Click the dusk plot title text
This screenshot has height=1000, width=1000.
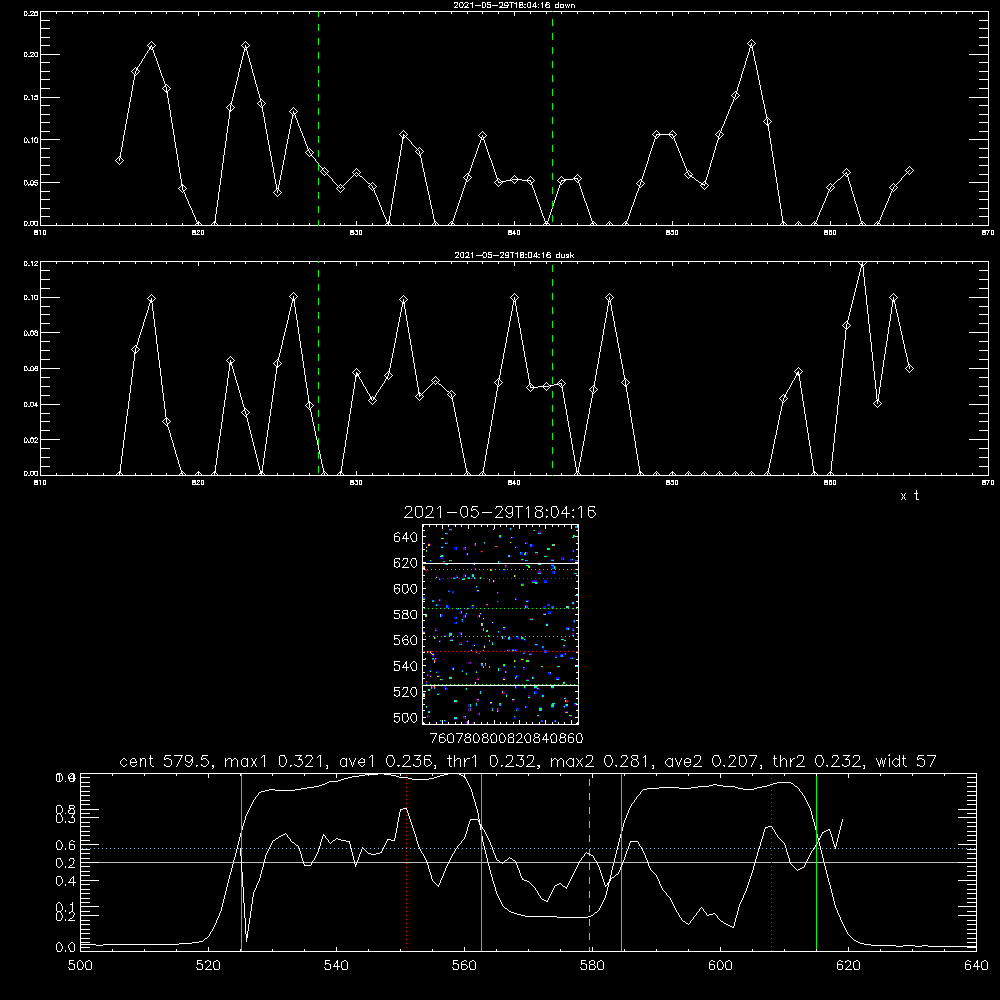pyautogui.click(x=514, y=255)
